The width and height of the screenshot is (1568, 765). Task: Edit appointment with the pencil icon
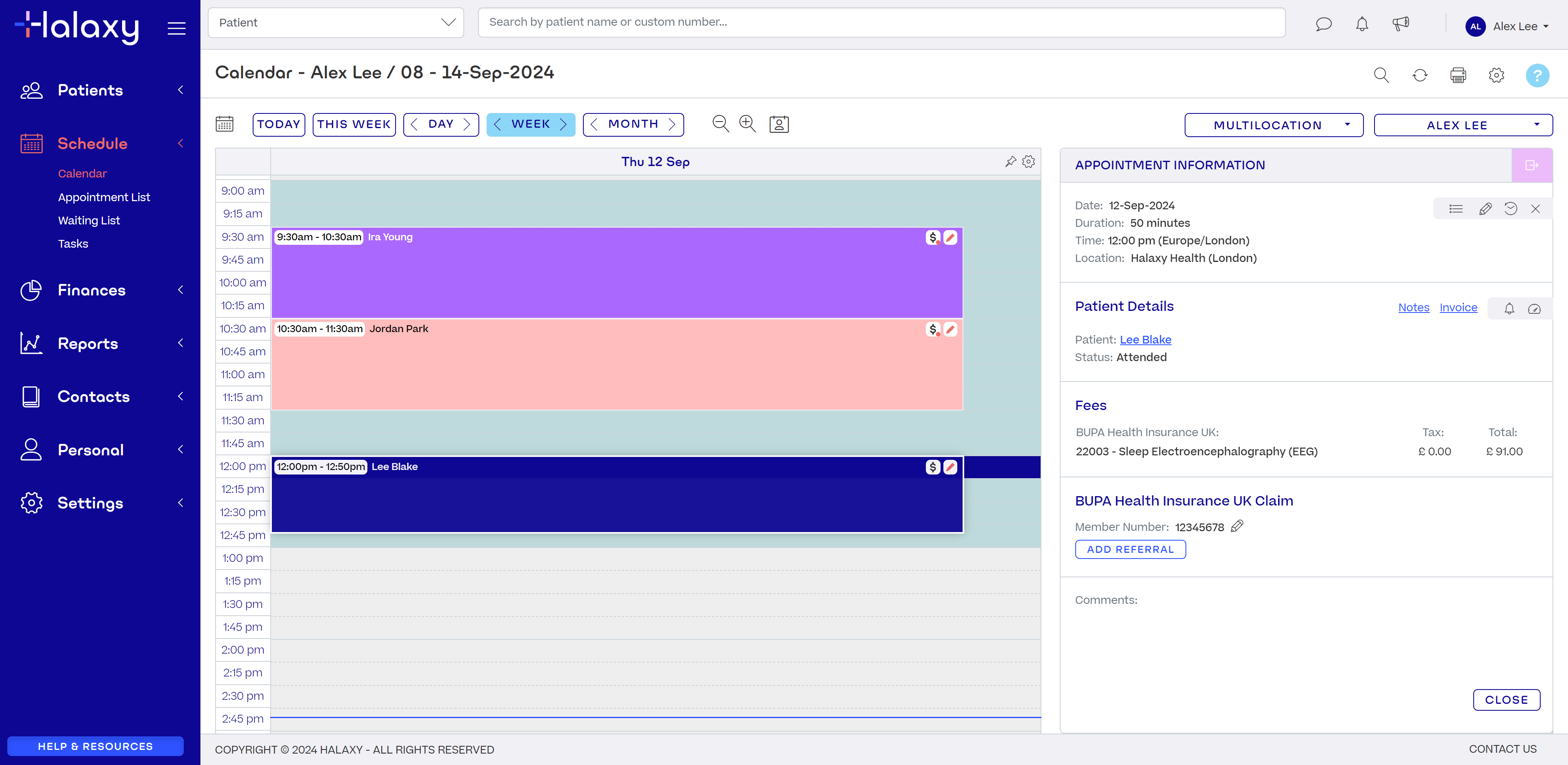coord(1485,209)
